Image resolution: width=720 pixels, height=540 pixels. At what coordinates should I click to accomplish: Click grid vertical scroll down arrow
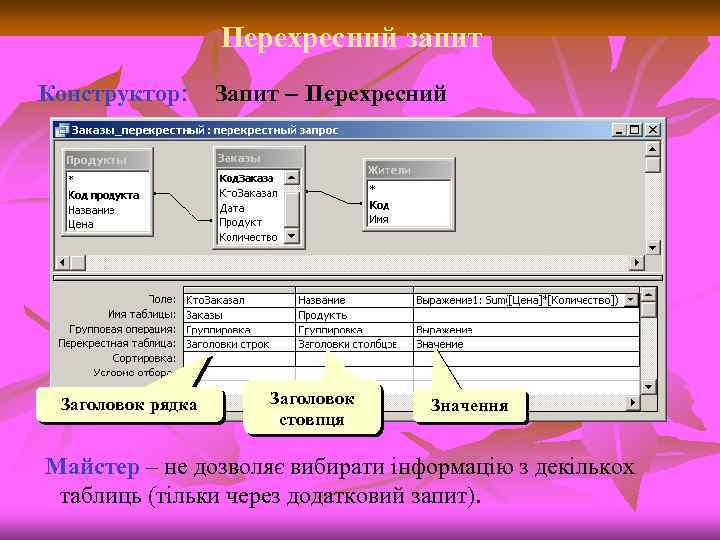pyautogui.click(x=648, y=387)
